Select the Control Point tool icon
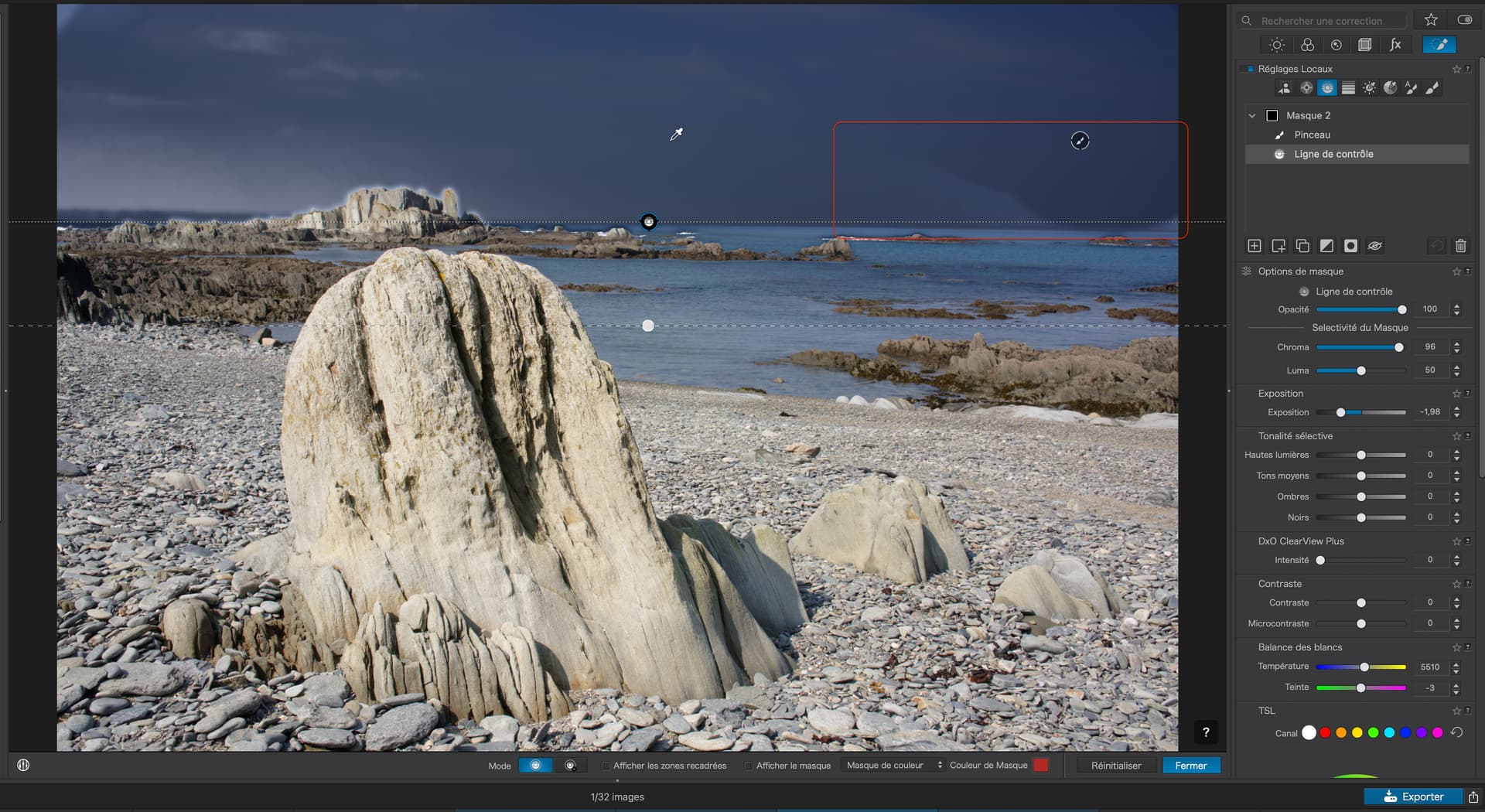 pos(1306,88)
